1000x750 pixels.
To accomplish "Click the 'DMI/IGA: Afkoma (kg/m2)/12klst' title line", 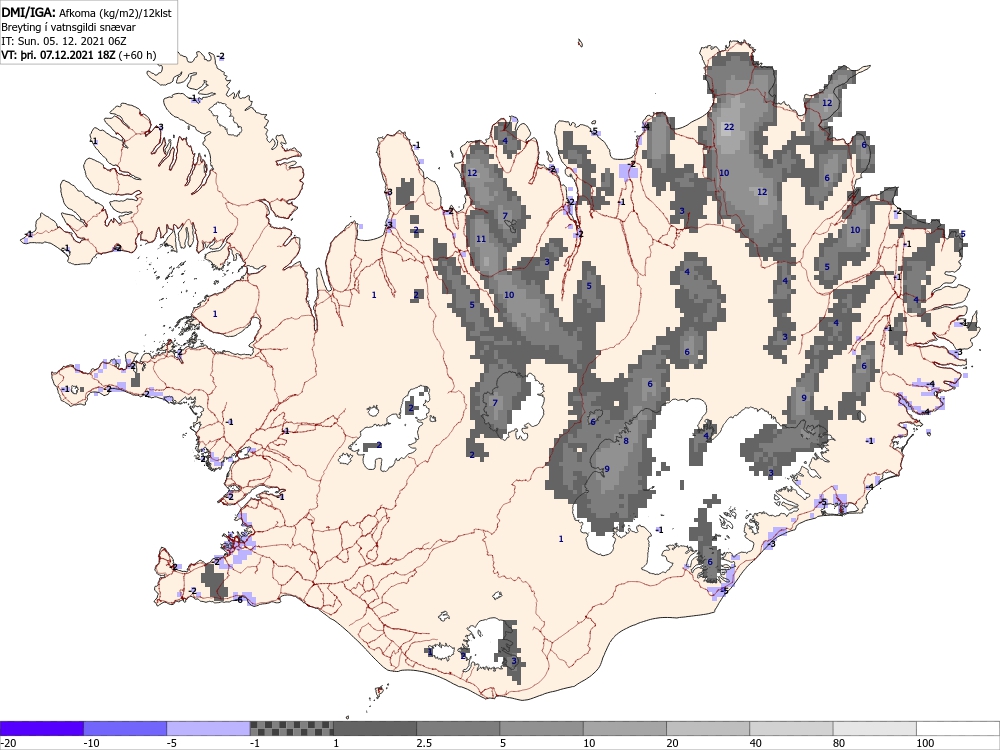I will coord(86,12).
